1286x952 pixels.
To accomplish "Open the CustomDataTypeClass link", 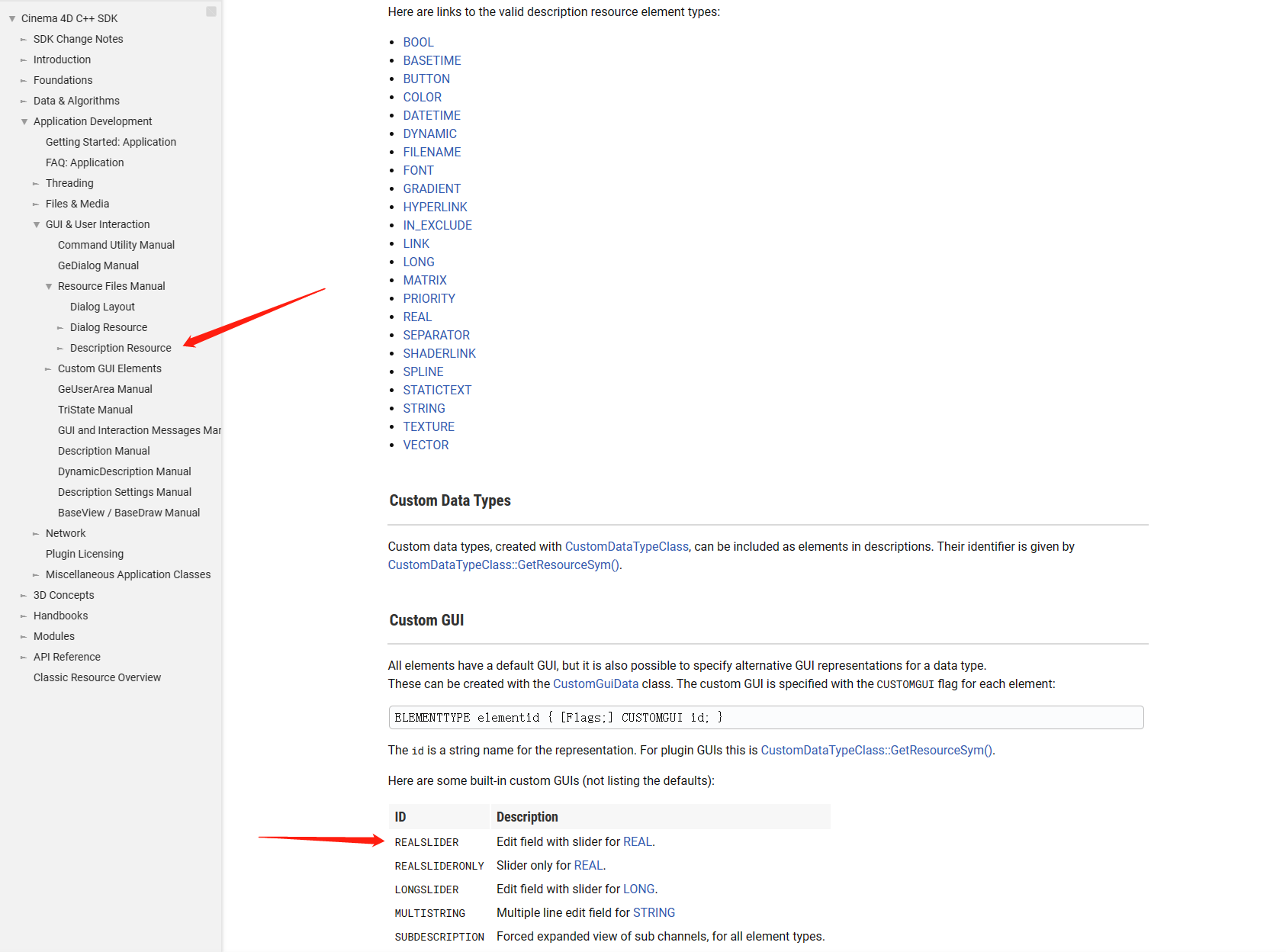I will (x=626, y=546).
